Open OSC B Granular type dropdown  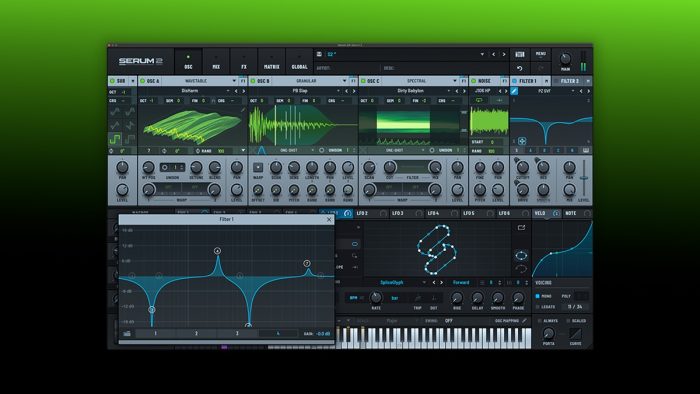(344, 81)
